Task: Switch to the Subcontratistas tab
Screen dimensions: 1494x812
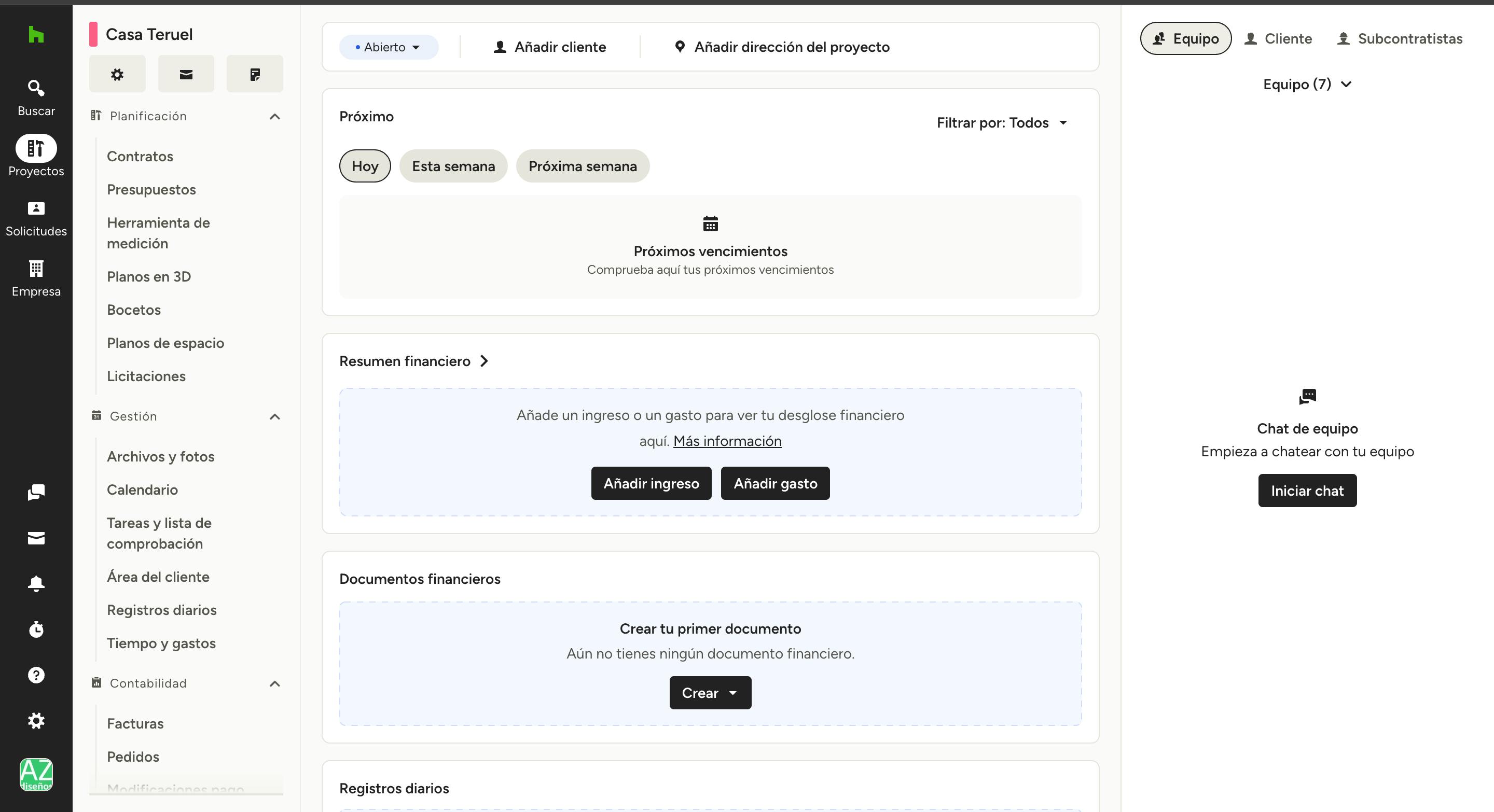Action: (x=1400, y=39)
